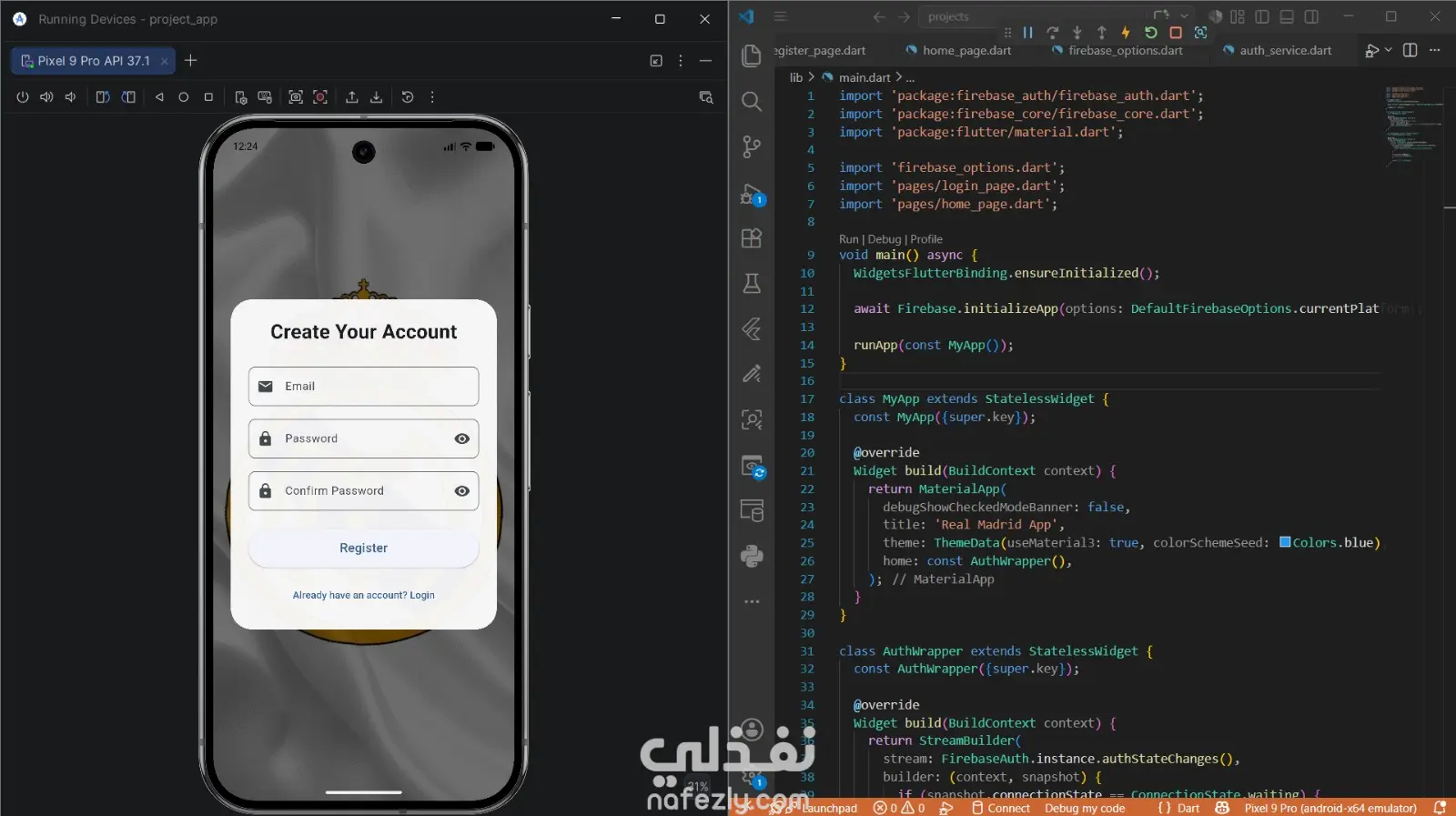Tap the Register button

(x=364, y=548)
